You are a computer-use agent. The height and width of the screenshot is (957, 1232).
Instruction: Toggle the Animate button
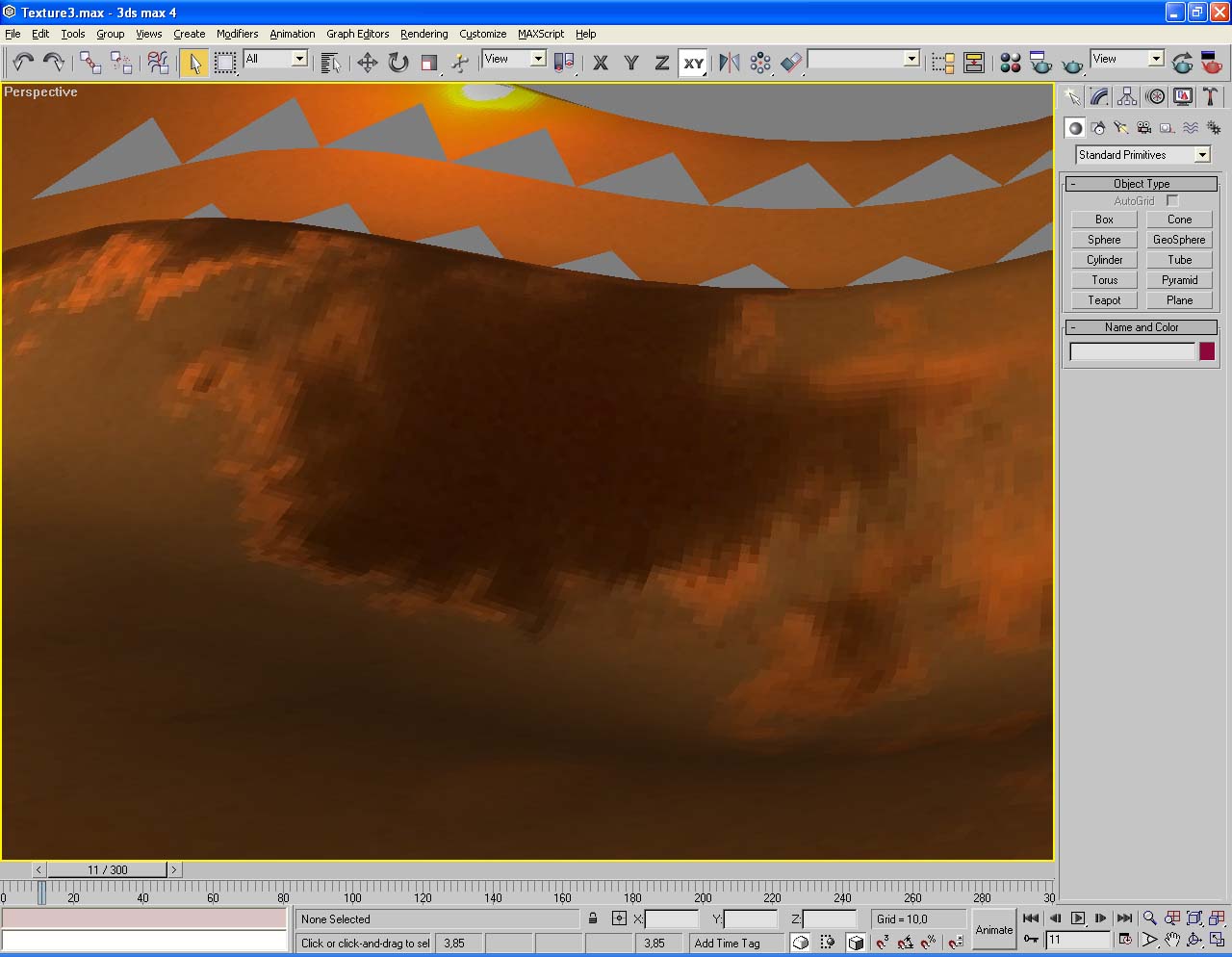coord(994,929)
